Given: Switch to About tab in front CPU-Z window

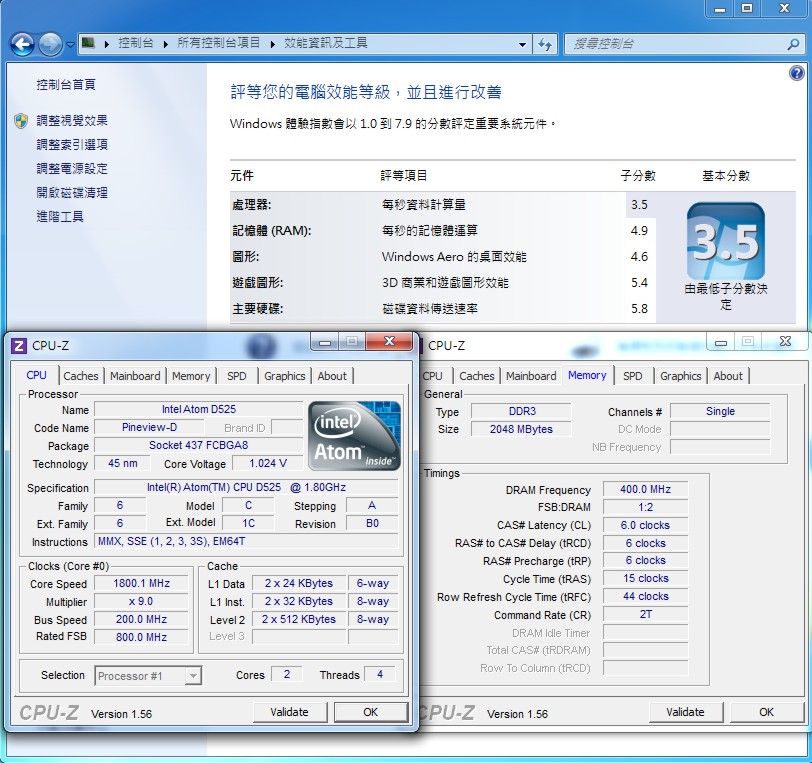Looking at the screenshot, I should [332, 376].
